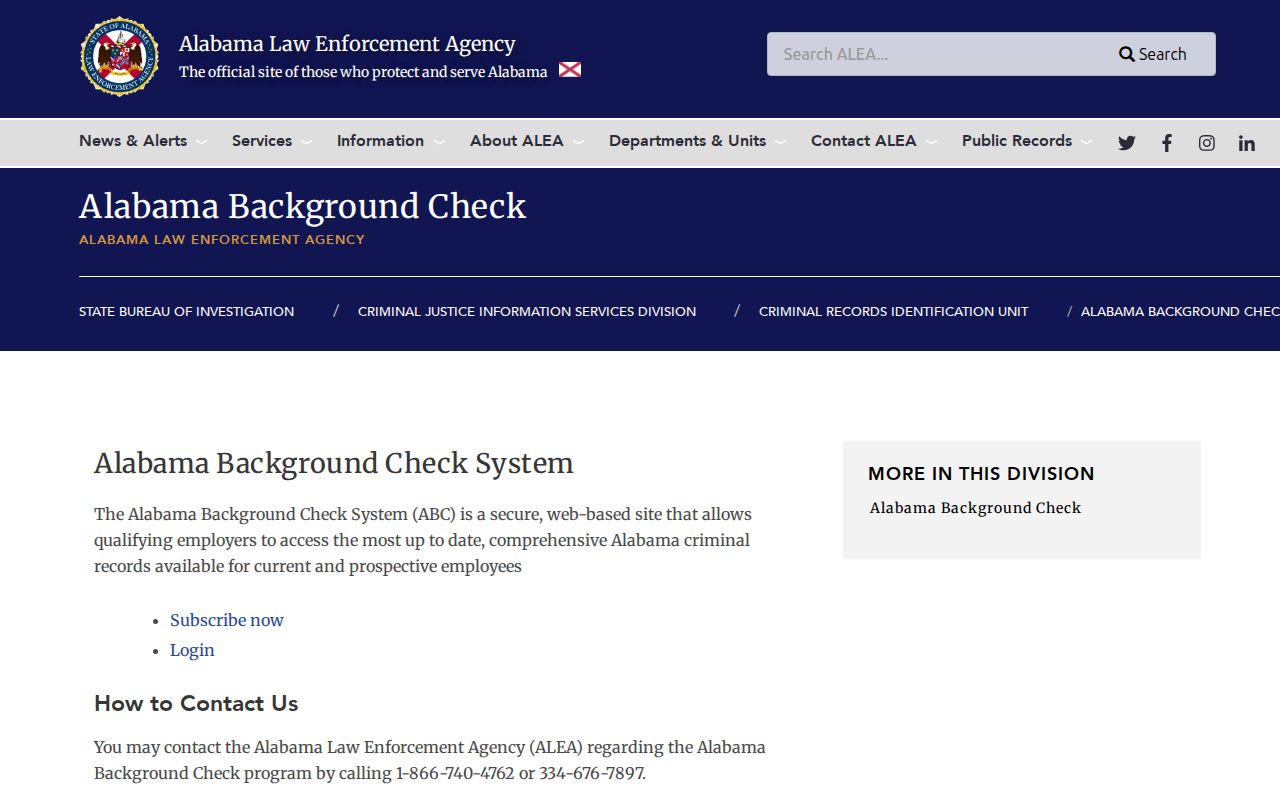Screen dimensions: 1280x800
Task: Open Alabama Background Check sidebar link
Action: coord(976,508)
